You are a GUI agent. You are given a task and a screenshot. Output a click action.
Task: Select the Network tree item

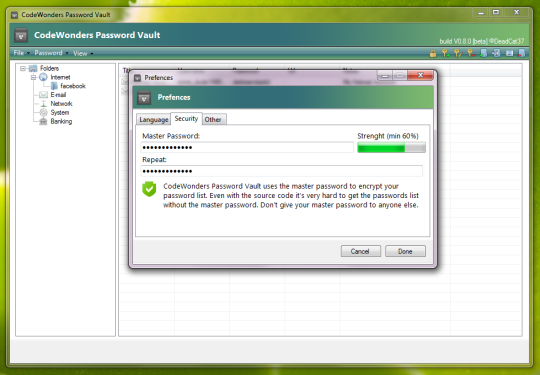pyautogui.click(x=61, y=103)
